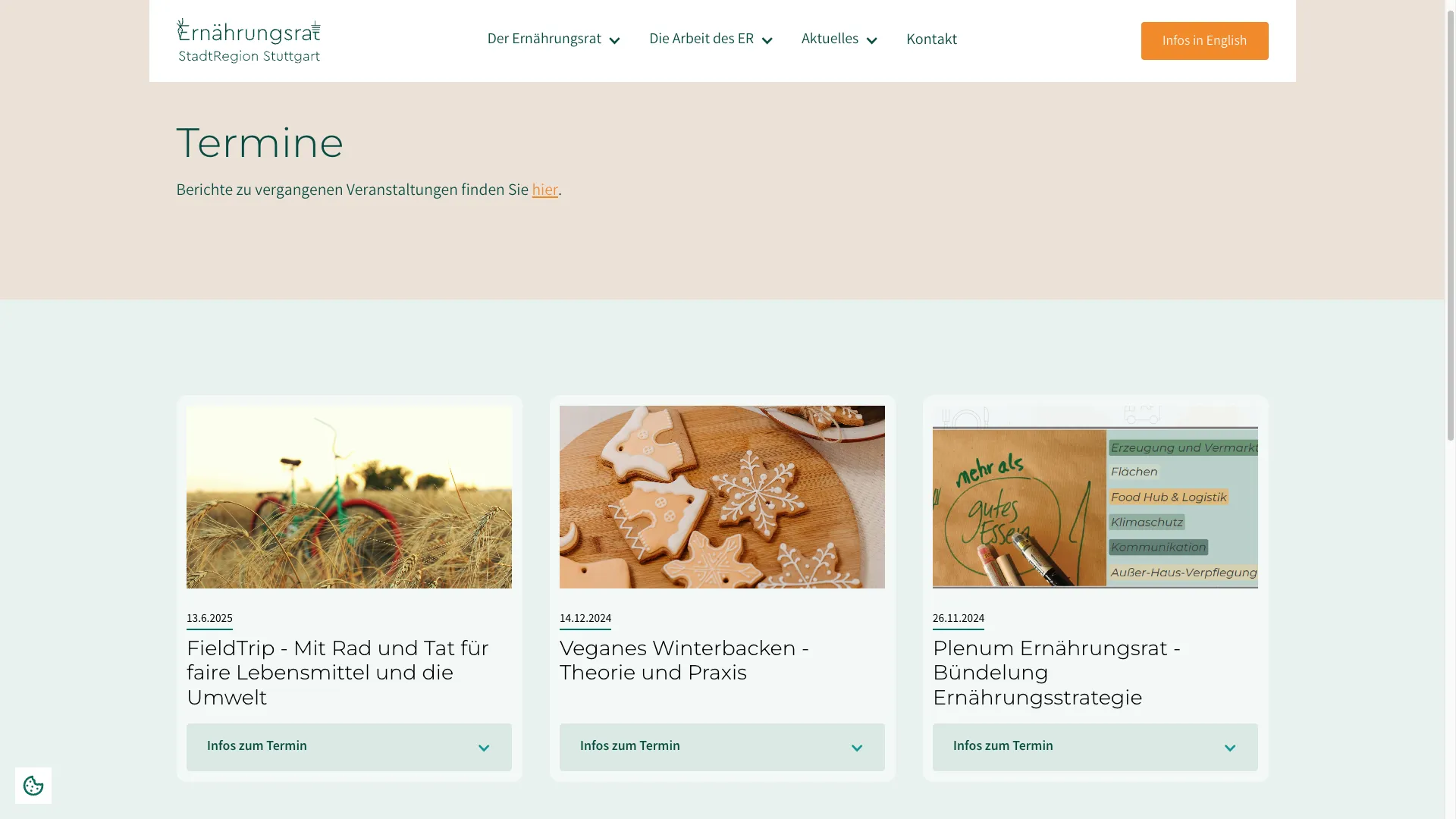Open the cookie settings icon
The height and width of the screenshot is (819, 1456).
[x=33, y=786]
